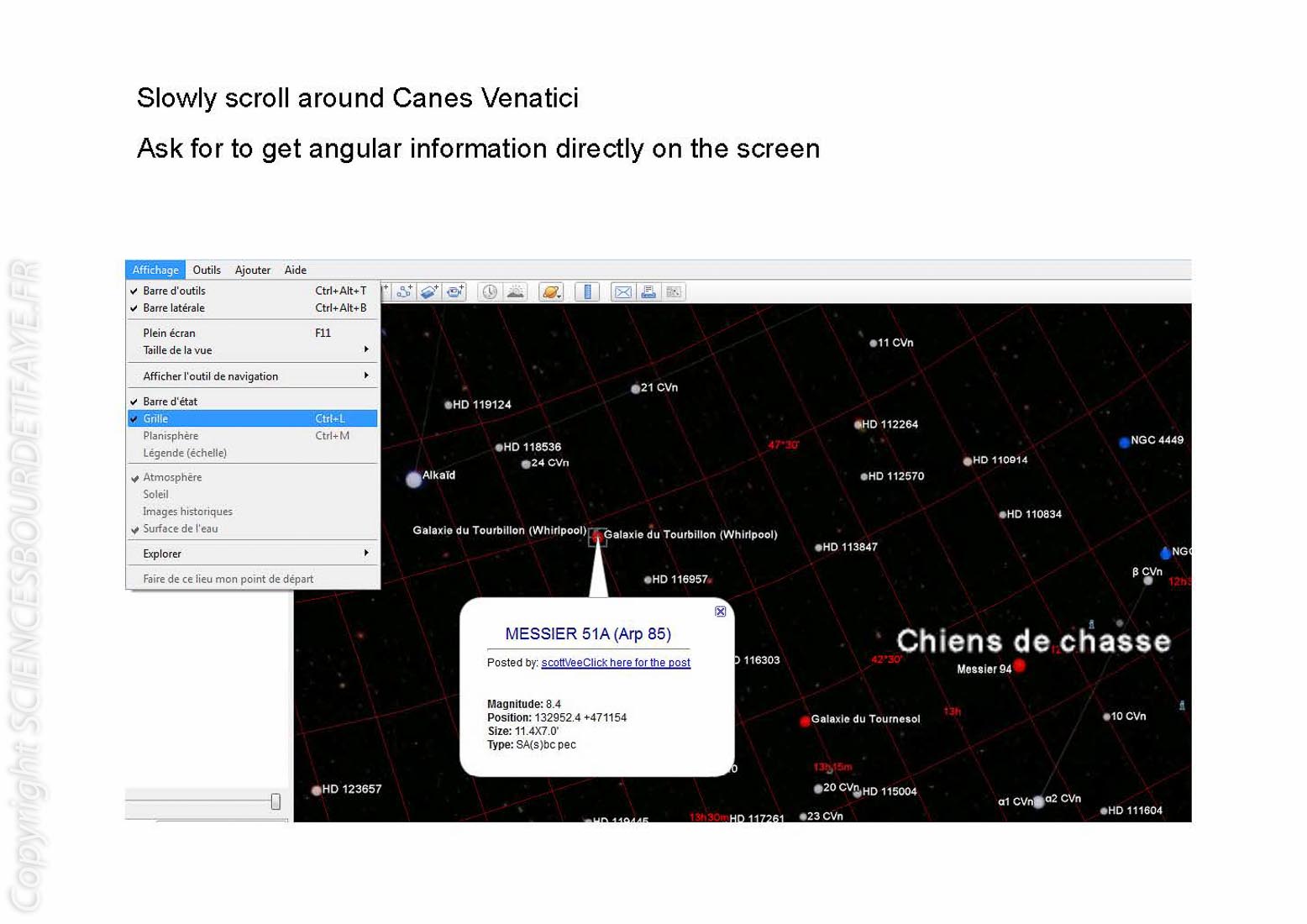Viewport: 1307px width, 924px height.
Task: Click the star HD 116957
Action: [648, 580]
